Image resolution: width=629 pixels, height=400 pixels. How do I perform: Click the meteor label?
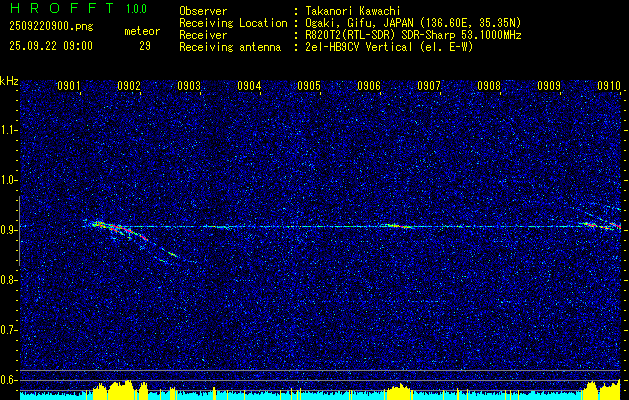[142, 31]
